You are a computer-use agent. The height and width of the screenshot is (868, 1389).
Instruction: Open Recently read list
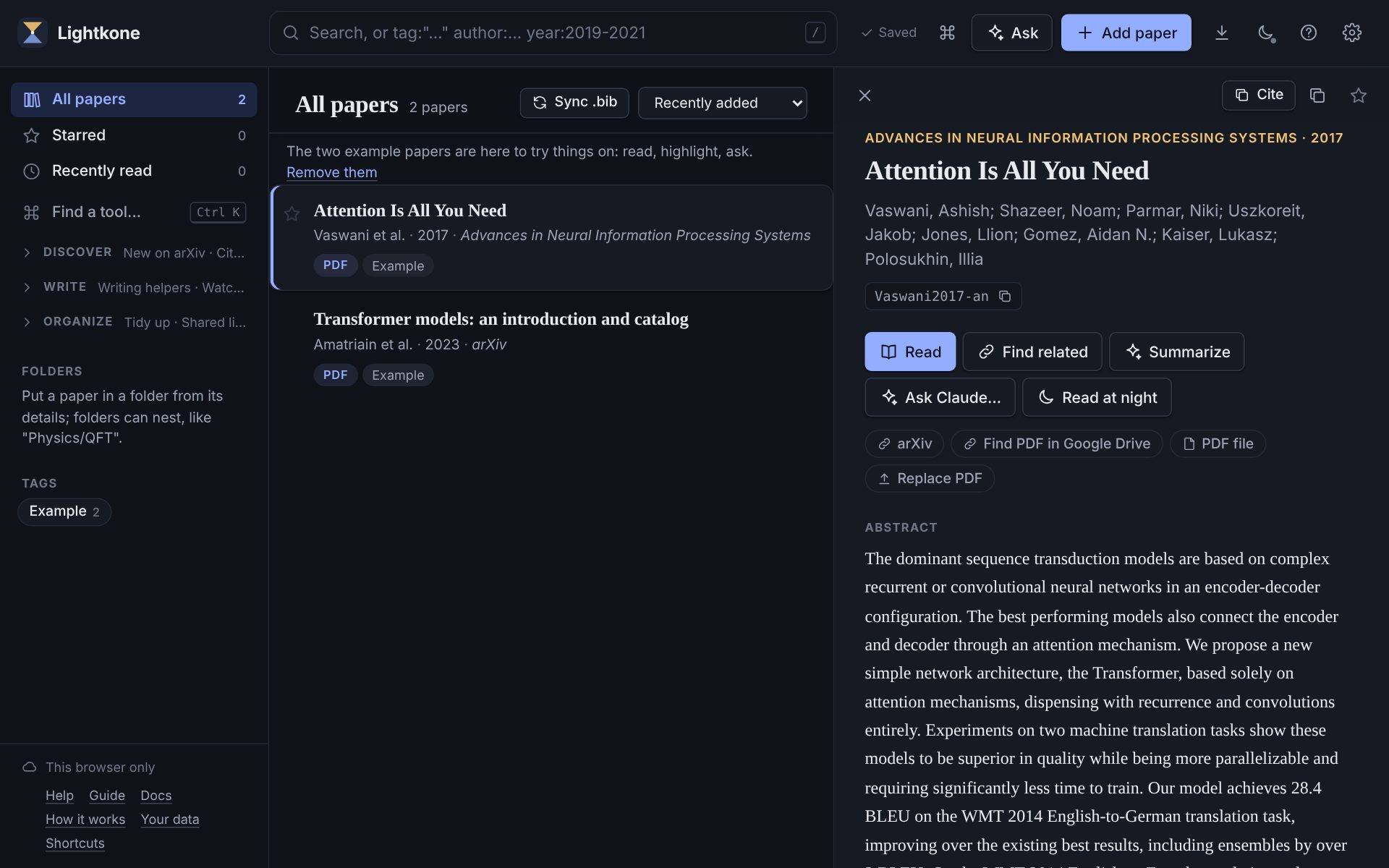[134, 171]
